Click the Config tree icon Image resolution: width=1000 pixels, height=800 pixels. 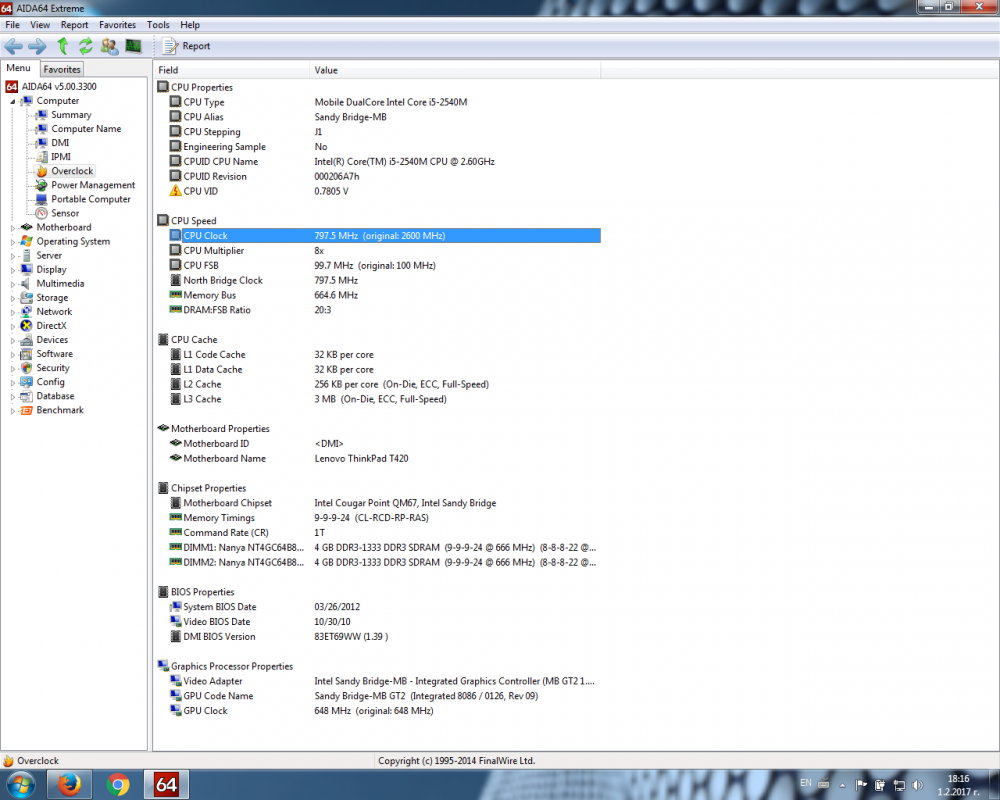click(x=26, y=382)
